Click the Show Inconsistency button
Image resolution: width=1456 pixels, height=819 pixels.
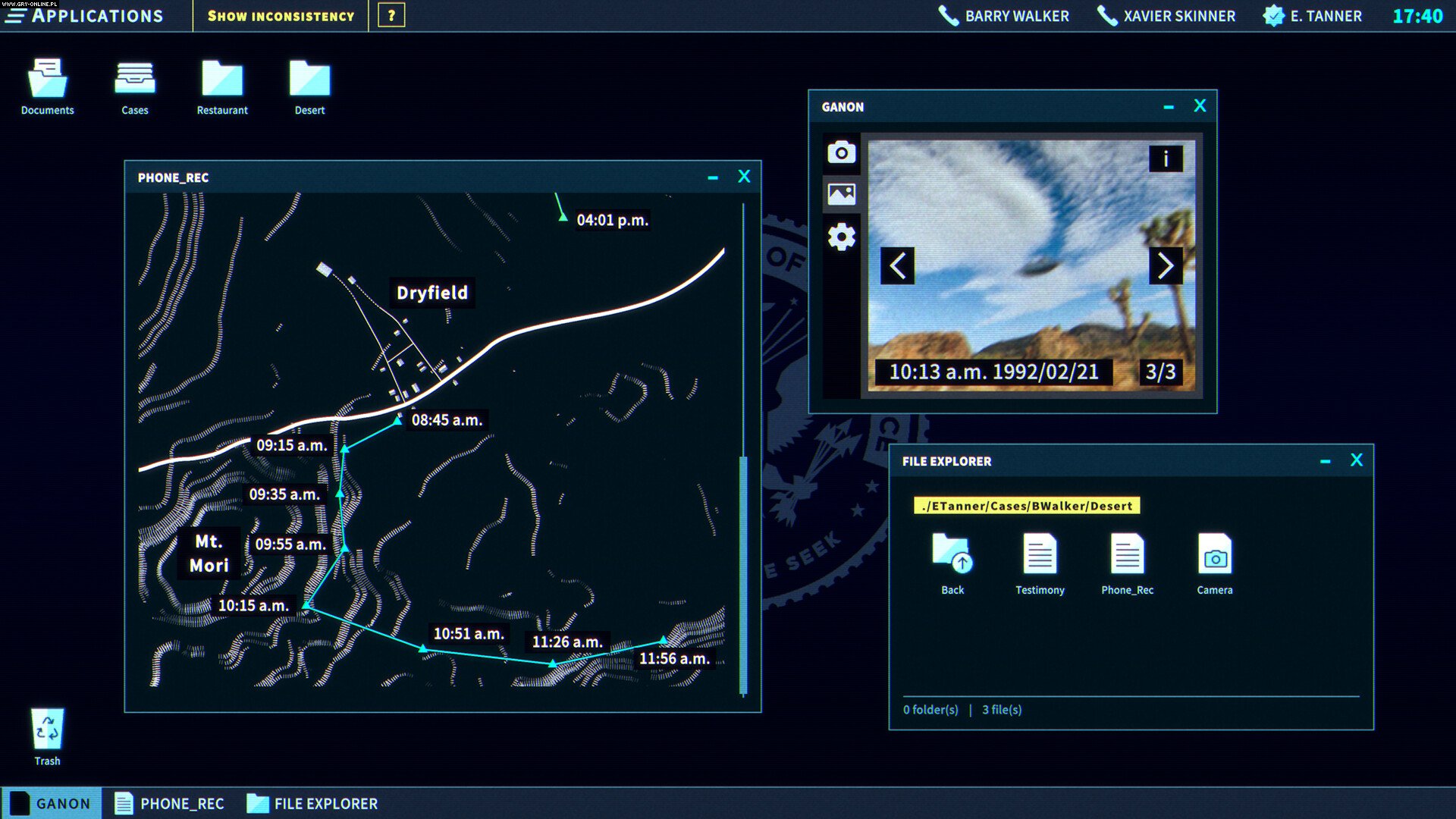[x=280, y=15]
